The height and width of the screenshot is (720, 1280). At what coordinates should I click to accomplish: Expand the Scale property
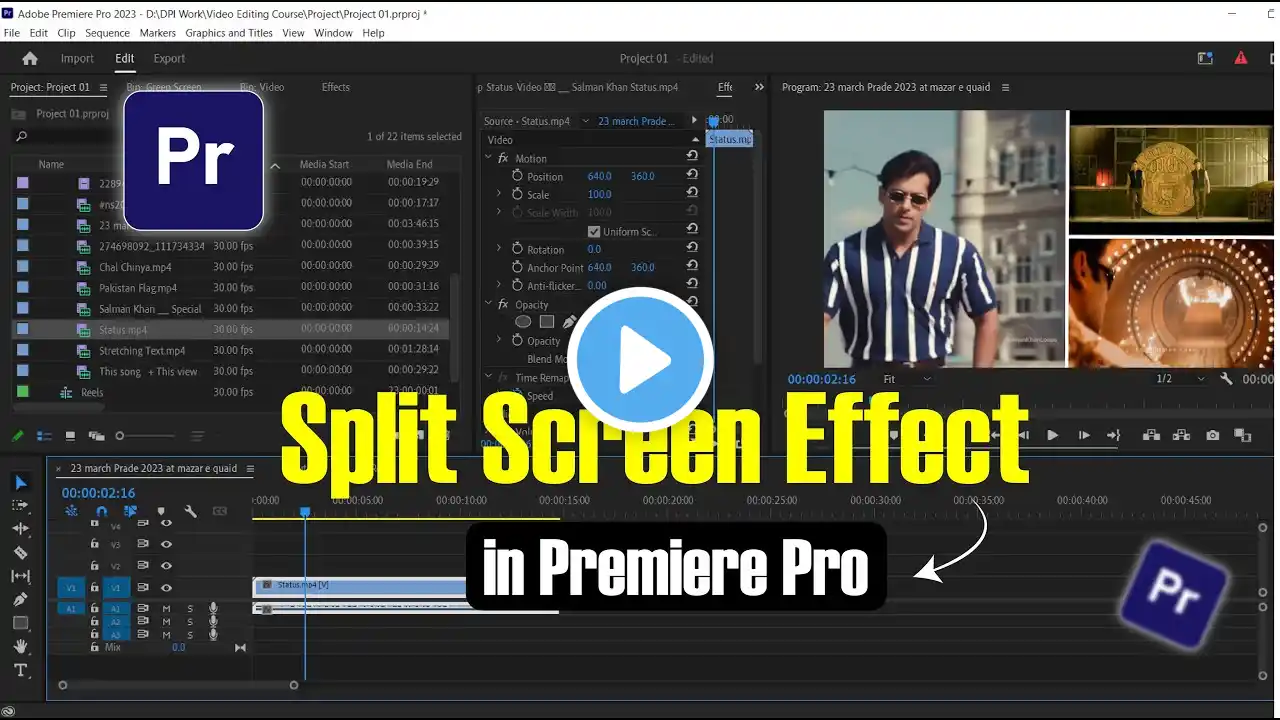[499, 194]
